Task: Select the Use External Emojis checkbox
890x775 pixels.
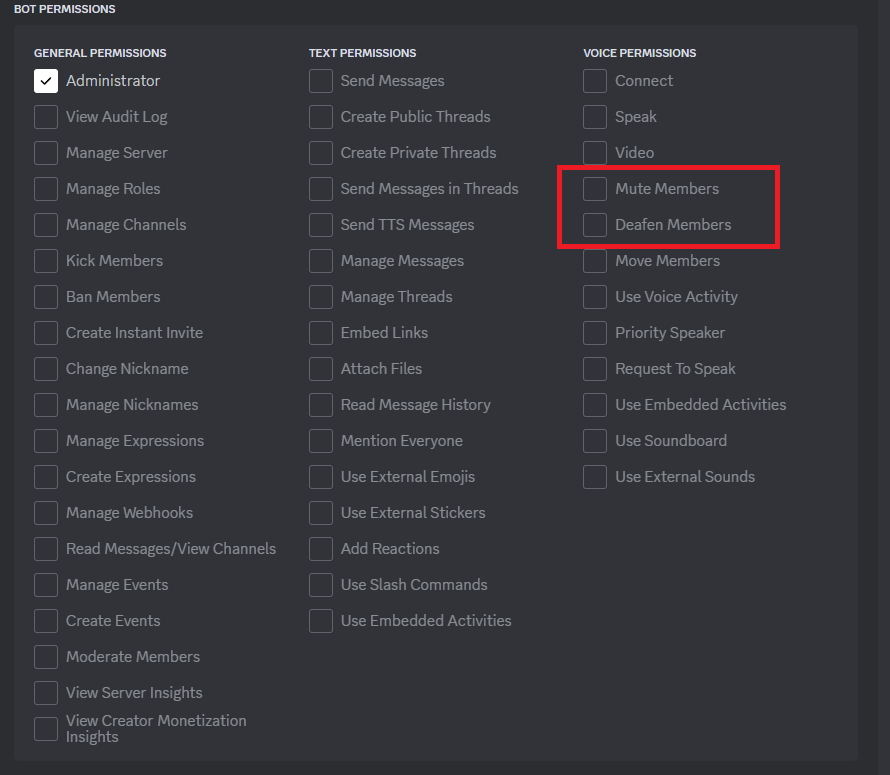Action: pos(321,477)
